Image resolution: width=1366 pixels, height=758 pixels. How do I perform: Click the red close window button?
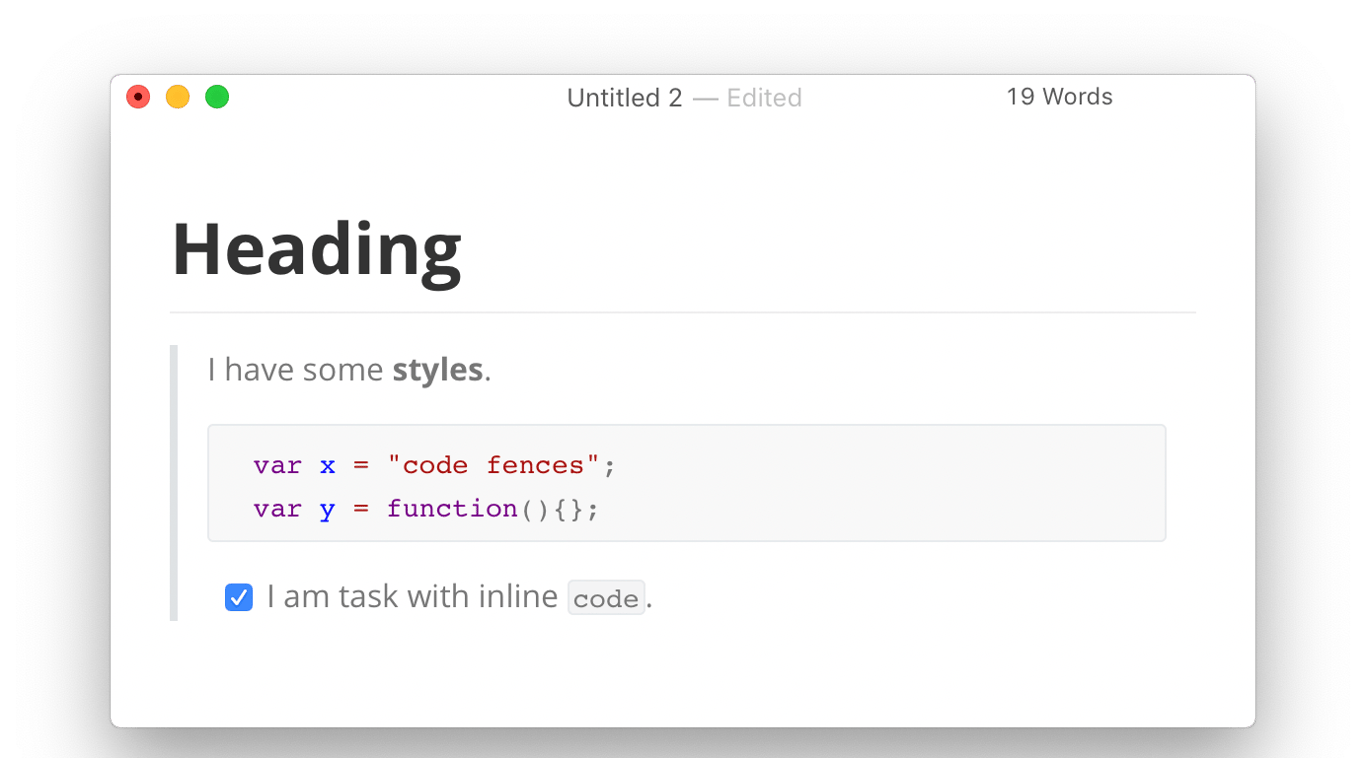point(138,97)
